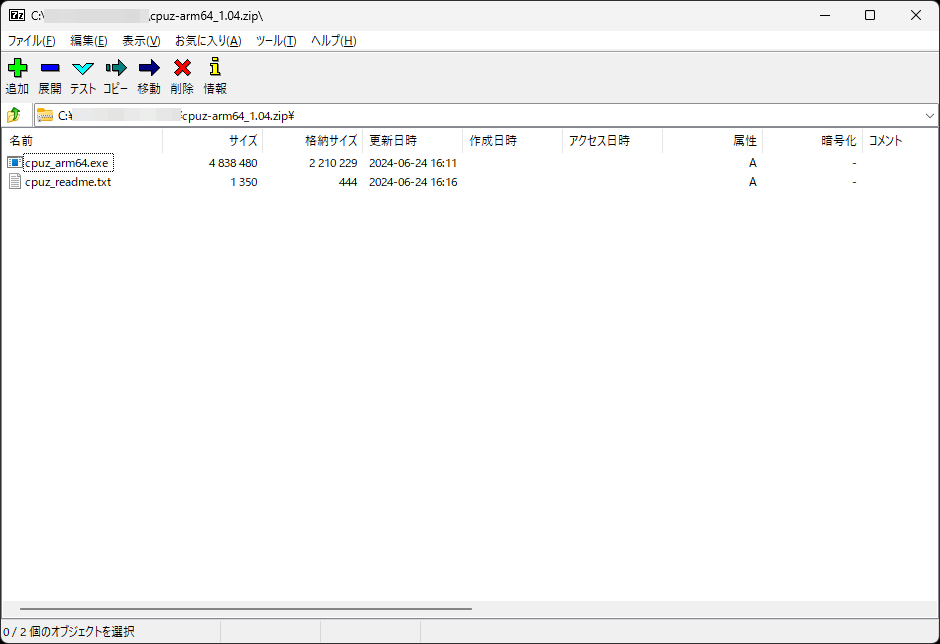The width and height of the screenshot is (940, 644).
Task: Open the address bar history dropdown
Action: tap(930, 115)
